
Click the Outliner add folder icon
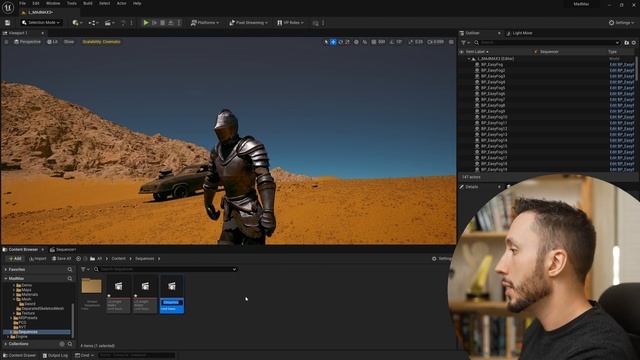627,42
